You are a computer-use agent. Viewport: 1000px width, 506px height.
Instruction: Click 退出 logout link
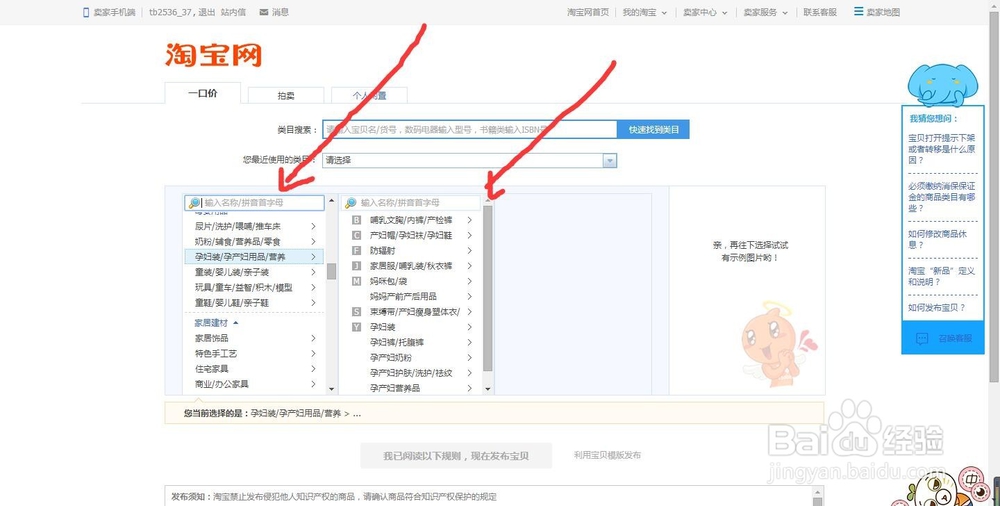coord(207,12)
